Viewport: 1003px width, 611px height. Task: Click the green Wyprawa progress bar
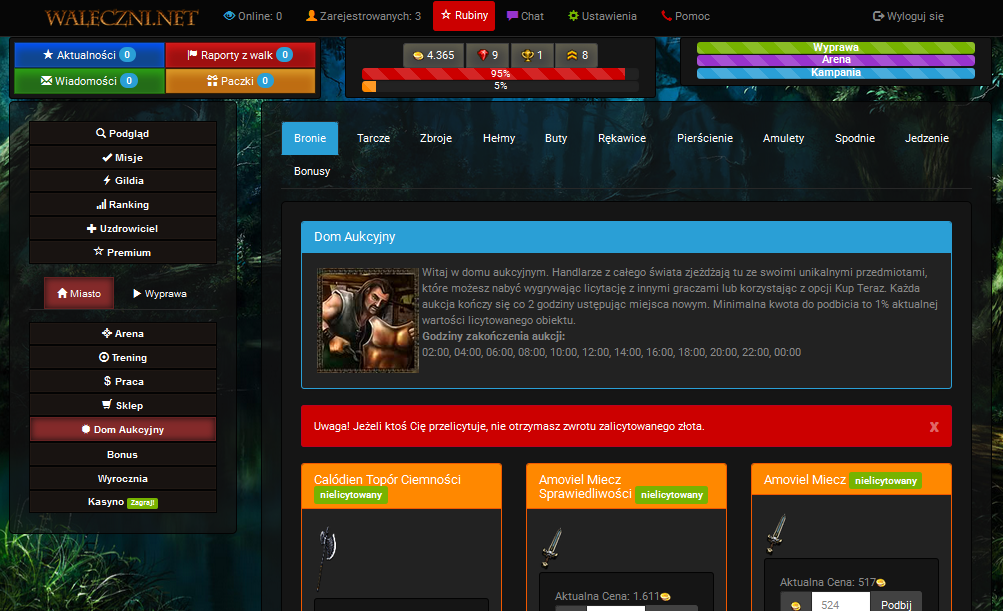(835, 47)
